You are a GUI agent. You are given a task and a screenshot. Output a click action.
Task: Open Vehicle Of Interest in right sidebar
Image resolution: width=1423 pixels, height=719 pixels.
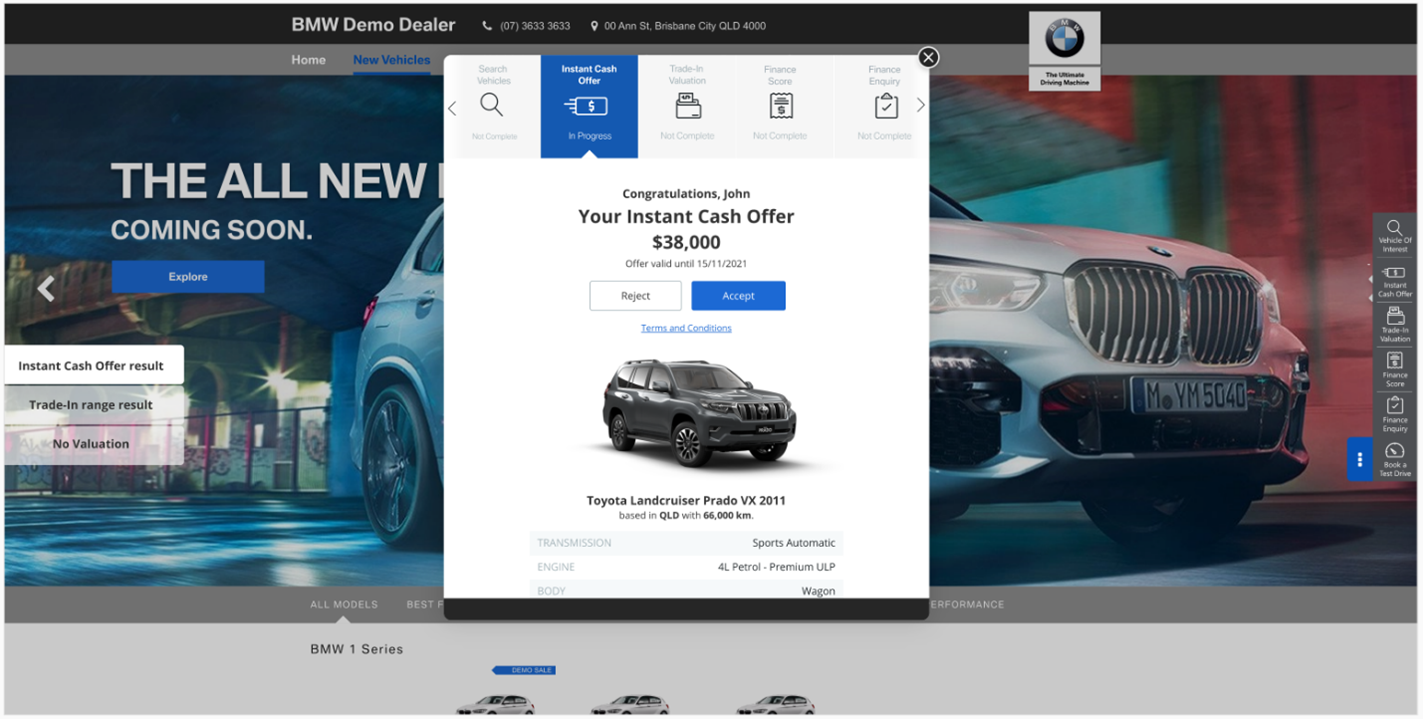coord(1394,237)
